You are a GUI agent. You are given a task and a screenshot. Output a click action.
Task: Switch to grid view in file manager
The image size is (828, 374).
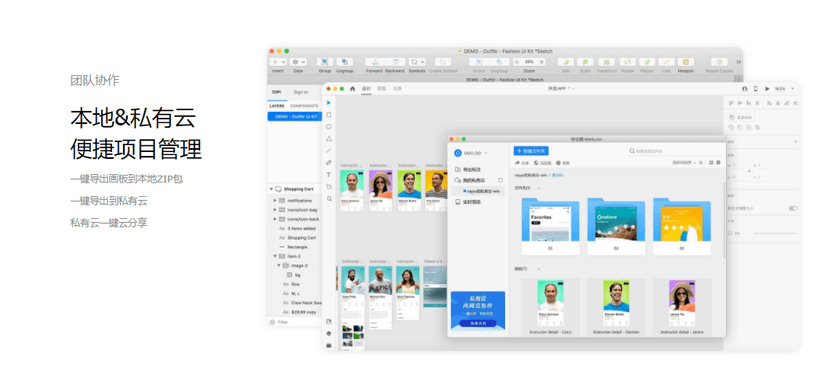(x=711, y=163)
